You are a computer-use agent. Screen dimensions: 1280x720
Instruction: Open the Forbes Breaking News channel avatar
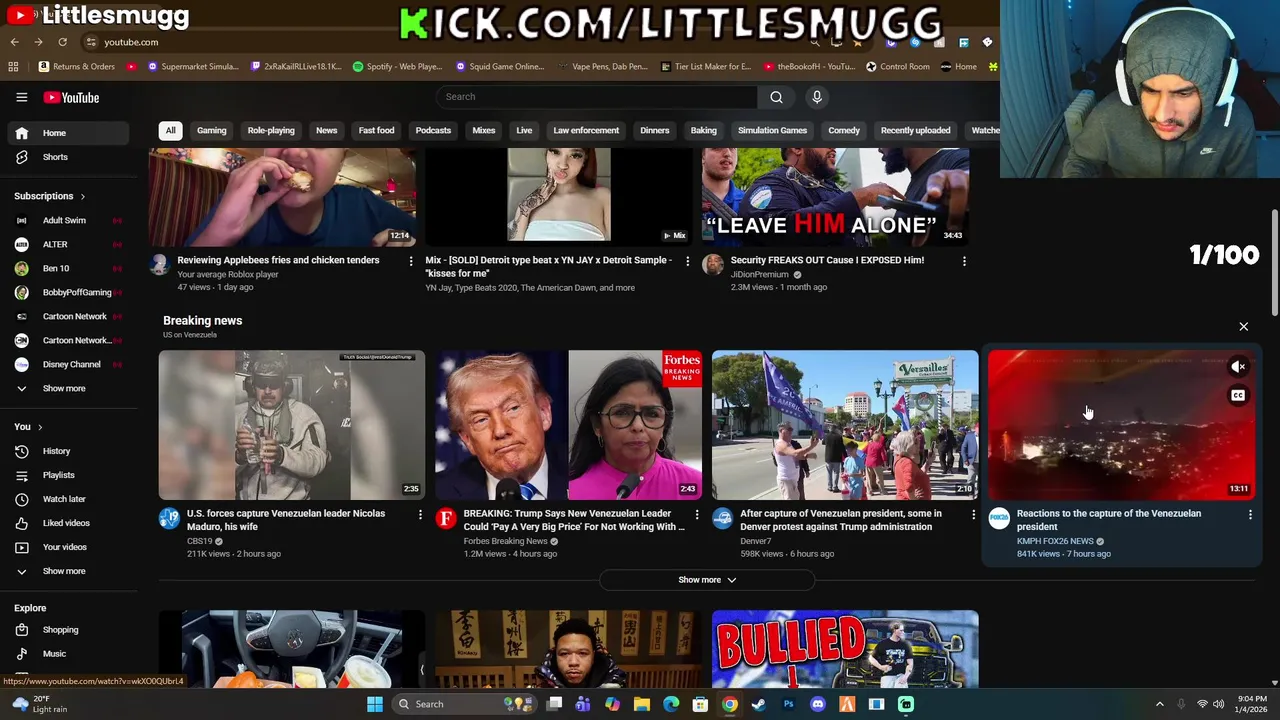tap(446, 518)
